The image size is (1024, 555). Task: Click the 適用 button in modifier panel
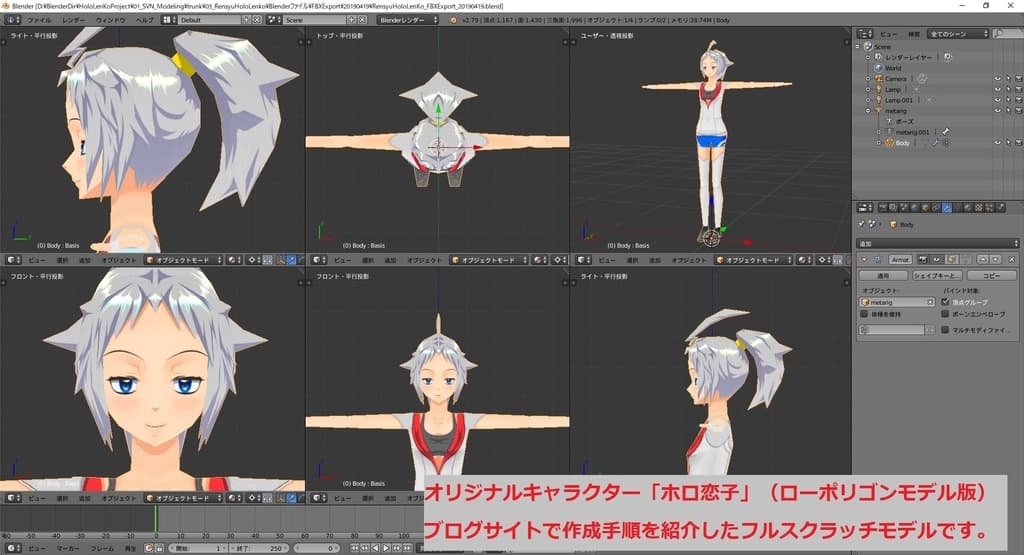pos(883,274)
